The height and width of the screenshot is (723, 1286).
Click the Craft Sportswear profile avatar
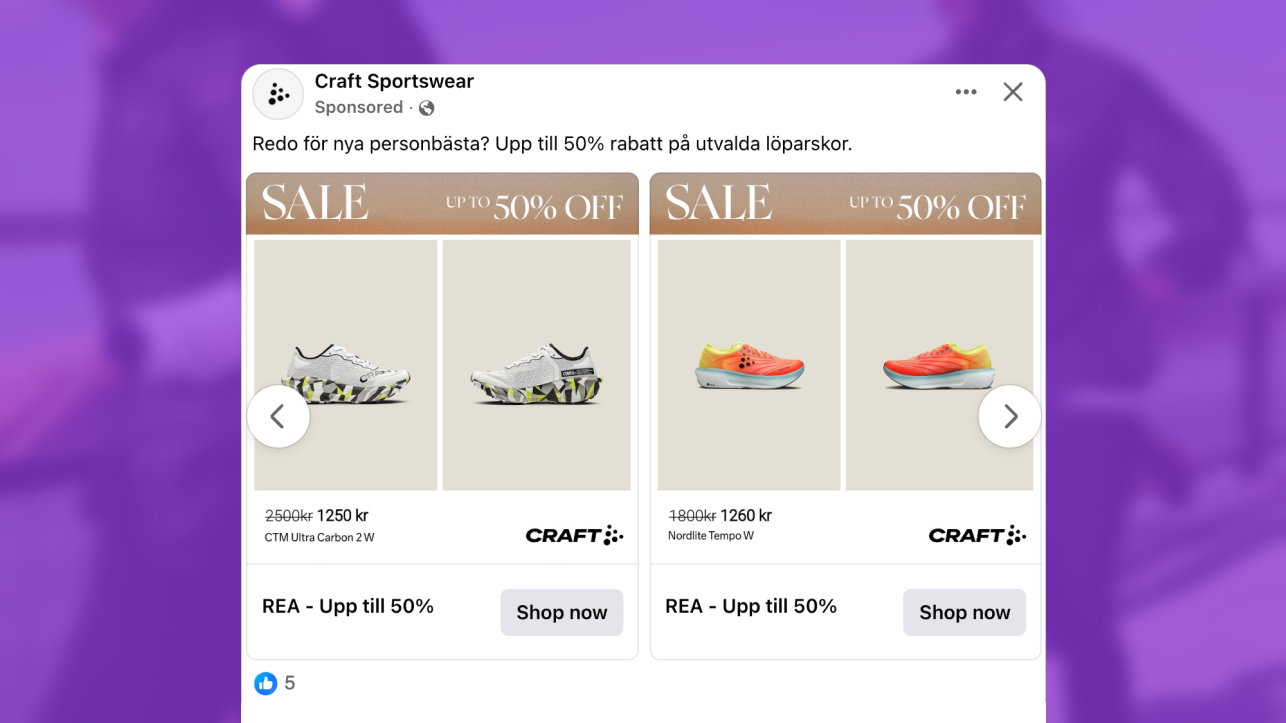point(278,94)
